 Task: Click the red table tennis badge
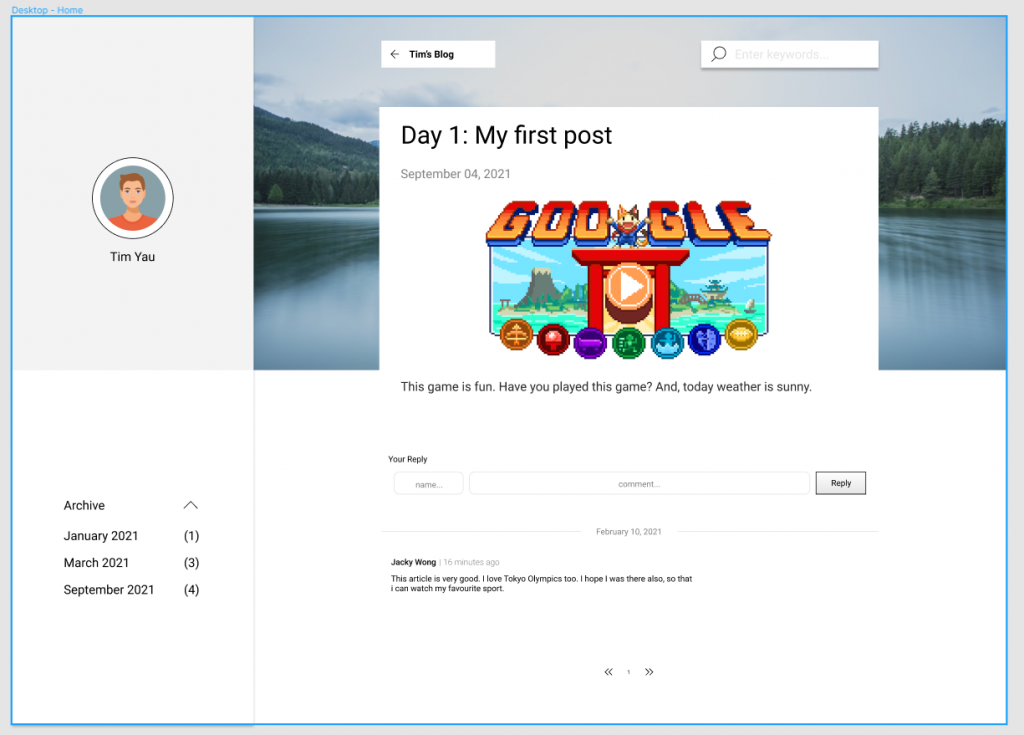(553, 340)
